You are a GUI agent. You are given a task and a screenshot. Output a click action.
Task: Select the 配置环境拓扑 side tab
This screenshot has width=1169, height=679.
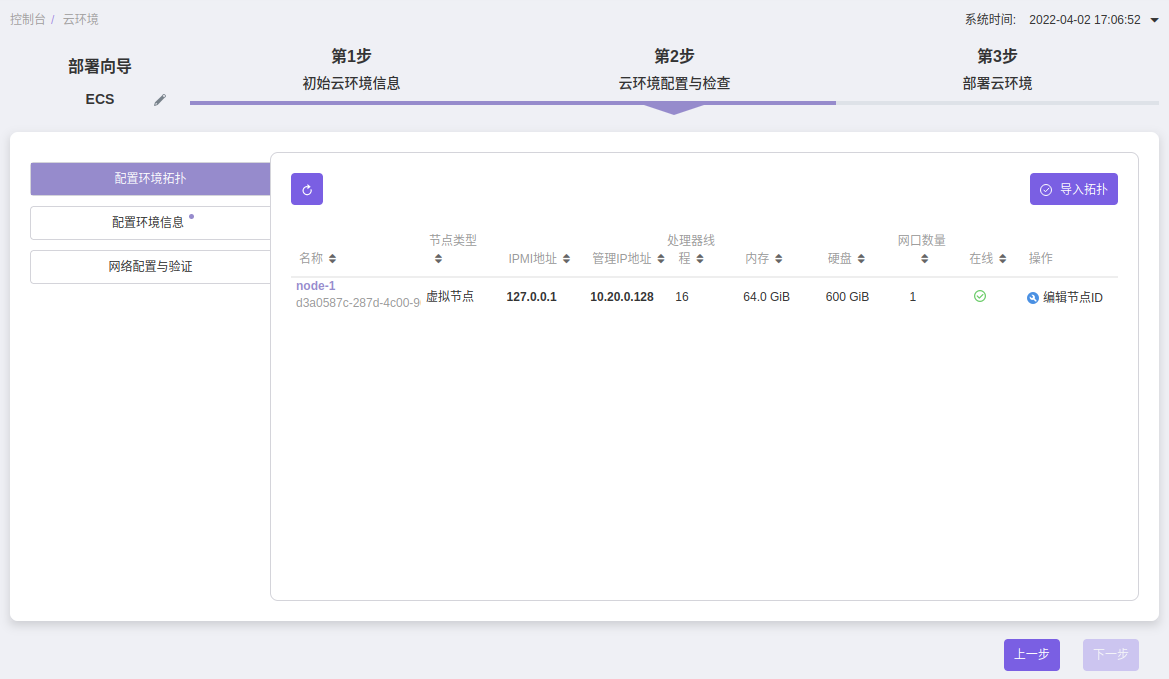(150, 179)
